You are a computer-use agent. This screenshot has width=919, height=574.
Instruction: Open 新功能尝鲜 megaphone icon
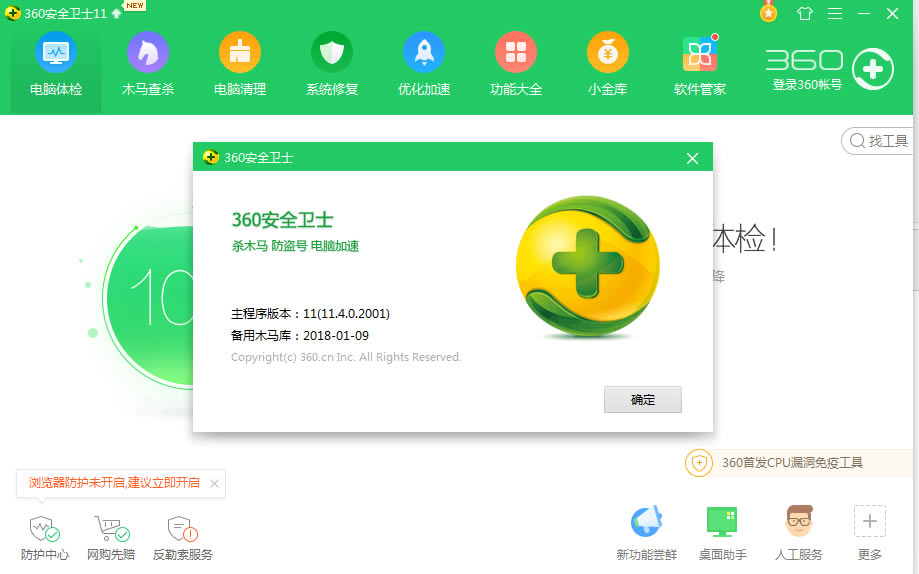coord(646,533)
